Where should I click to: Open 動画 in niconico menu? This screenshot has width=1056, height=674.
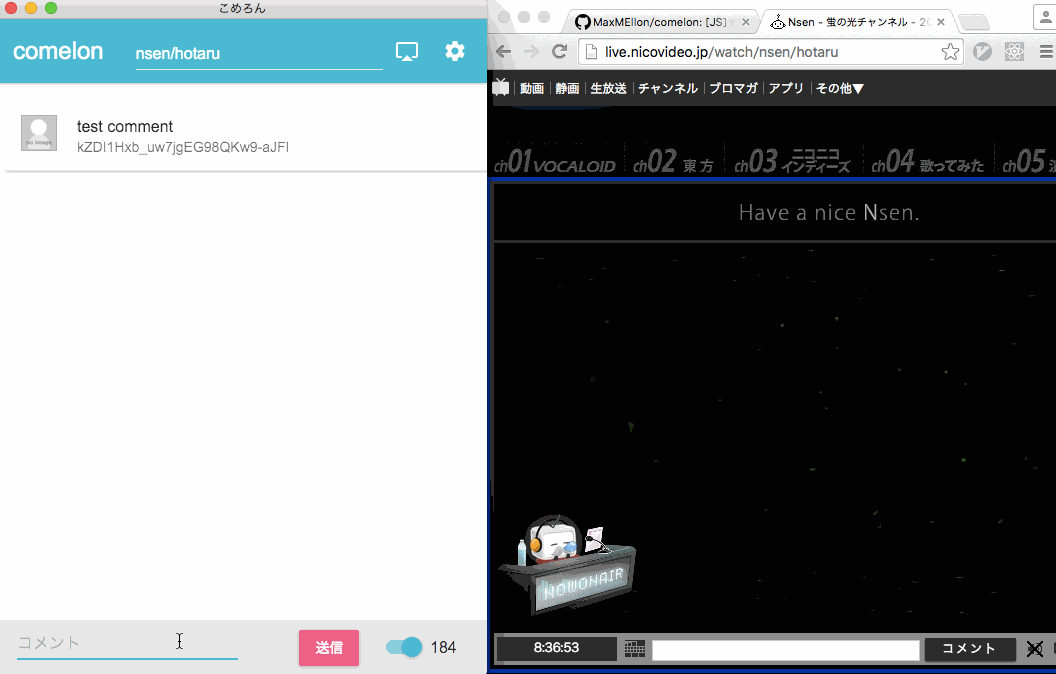click(x=532, y=88)
